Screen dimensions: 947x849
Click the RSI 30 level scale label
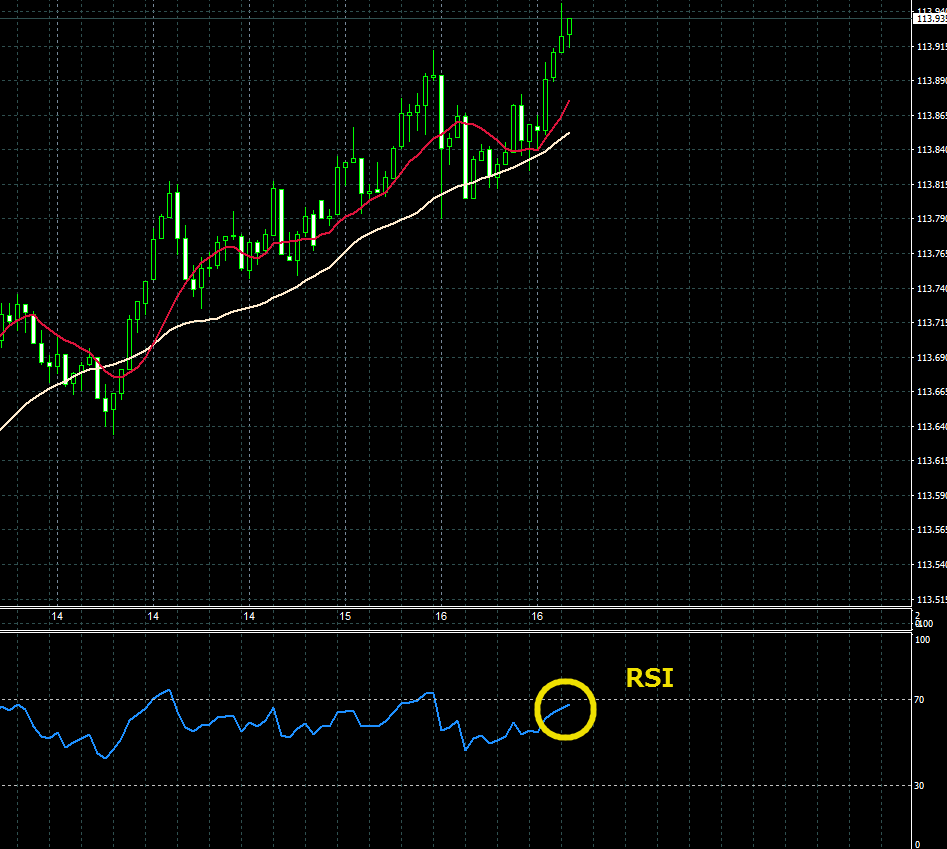click(x=920, y=786)
